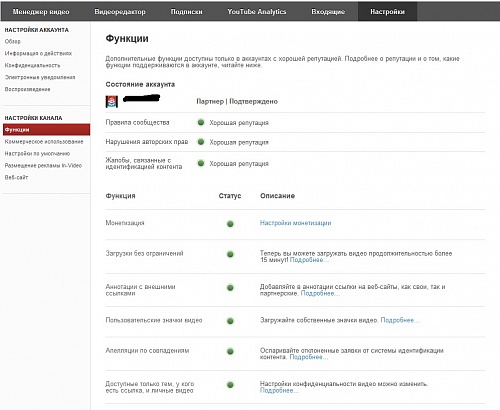Open the Видеоредактор tab
The width and height of the screenshot is (500, 410).
(120, 12)
